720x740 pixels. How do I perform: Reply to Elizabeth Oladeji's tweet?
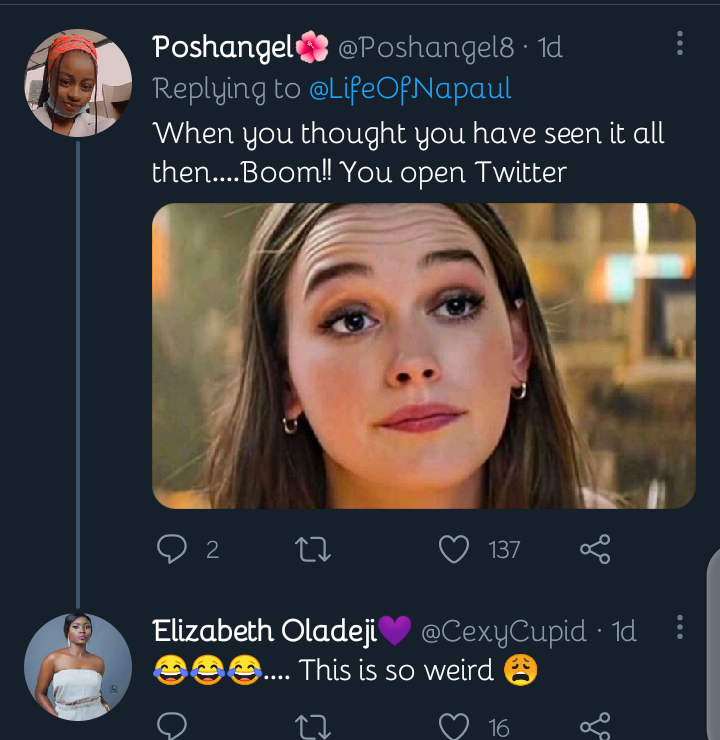coord(172,726)
